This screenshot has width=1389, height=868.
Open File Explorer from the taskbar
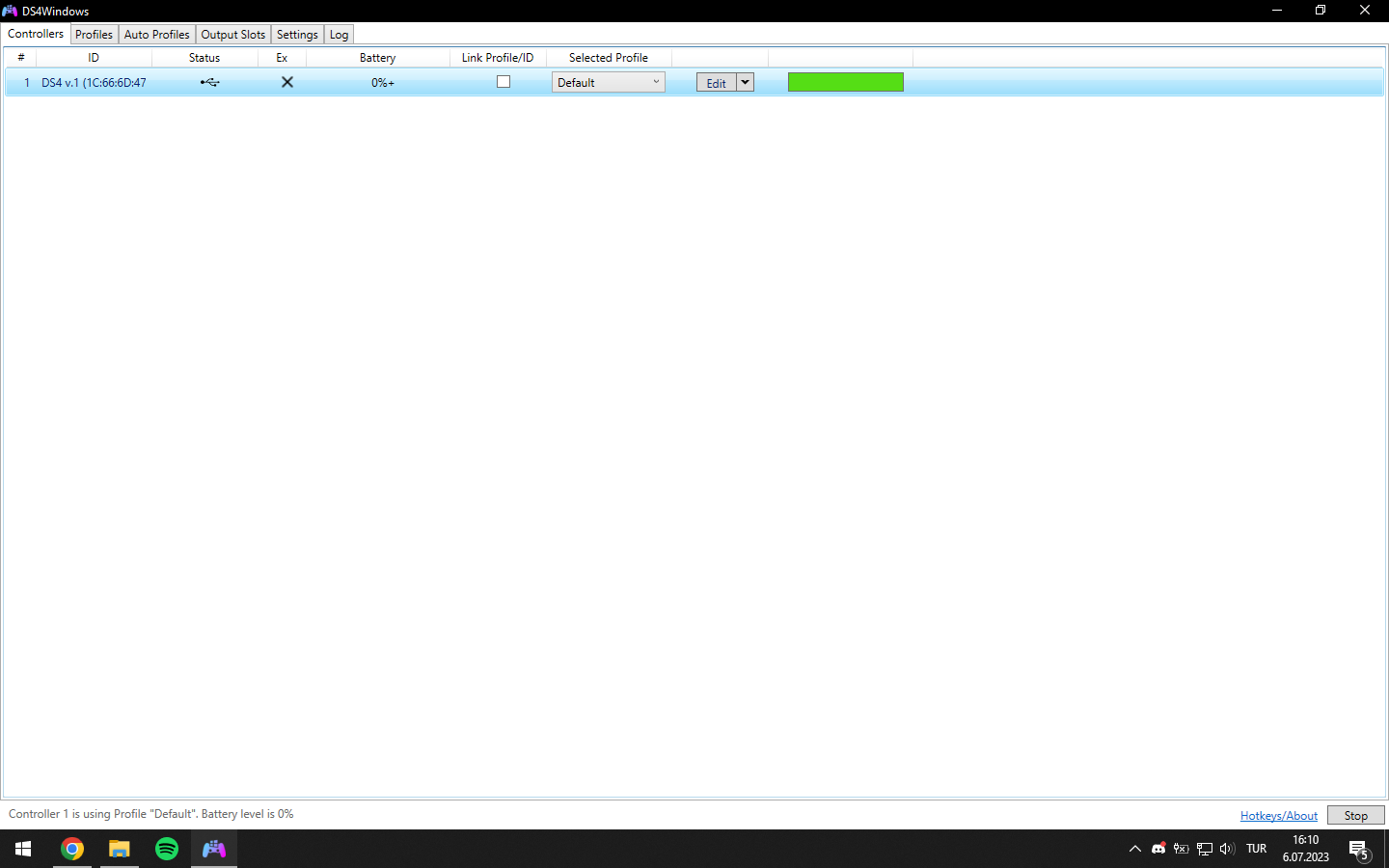click(120, 849)
